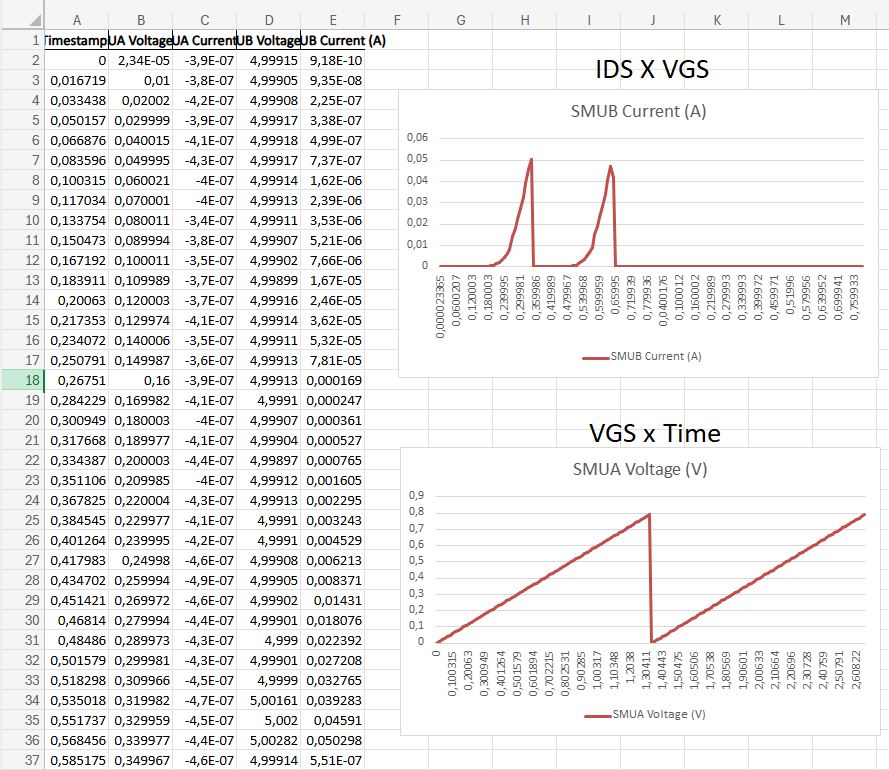Select column F header

coord(396,20)
